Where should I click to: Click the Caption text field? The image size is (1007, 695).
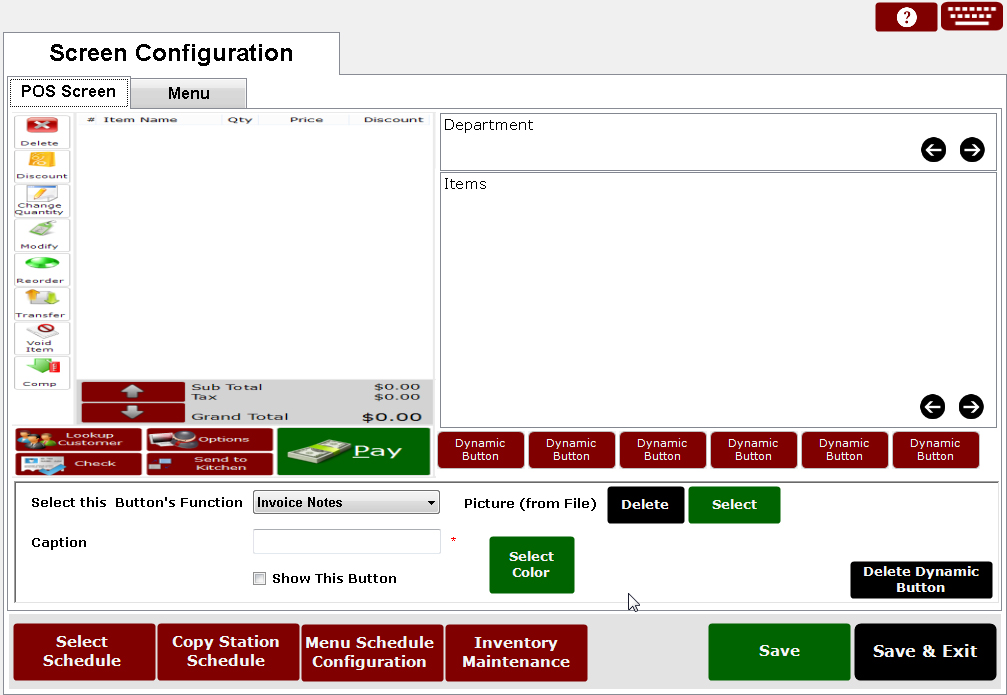pos(346,542)
